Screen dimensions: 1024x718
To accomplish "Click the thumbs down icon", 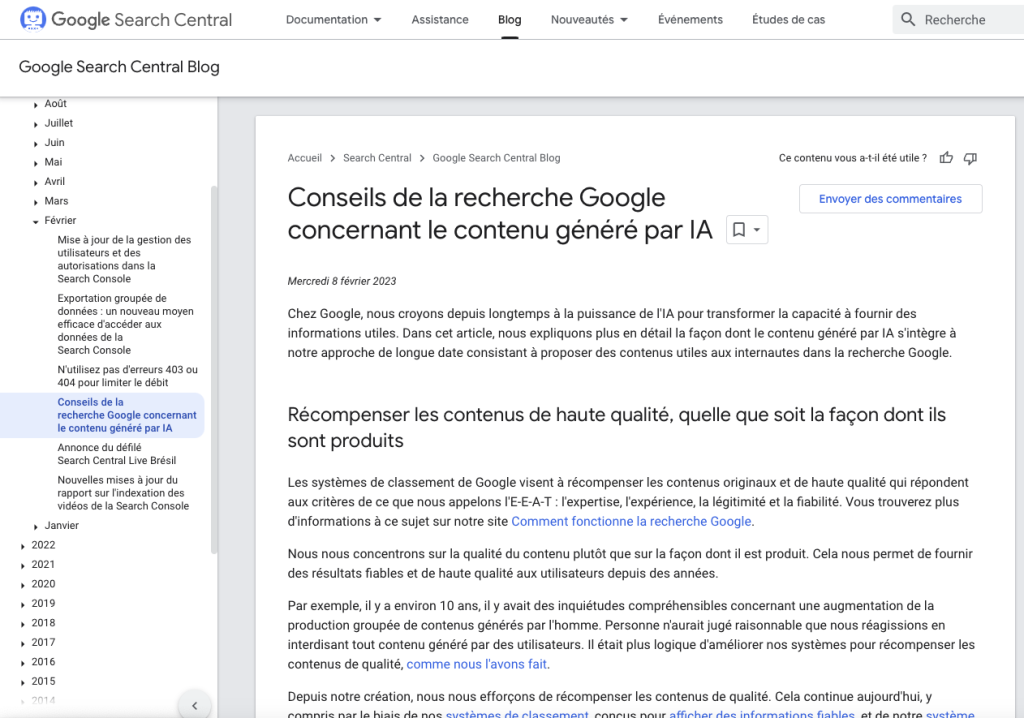I will pyautogui.click(x=970, y=158).
